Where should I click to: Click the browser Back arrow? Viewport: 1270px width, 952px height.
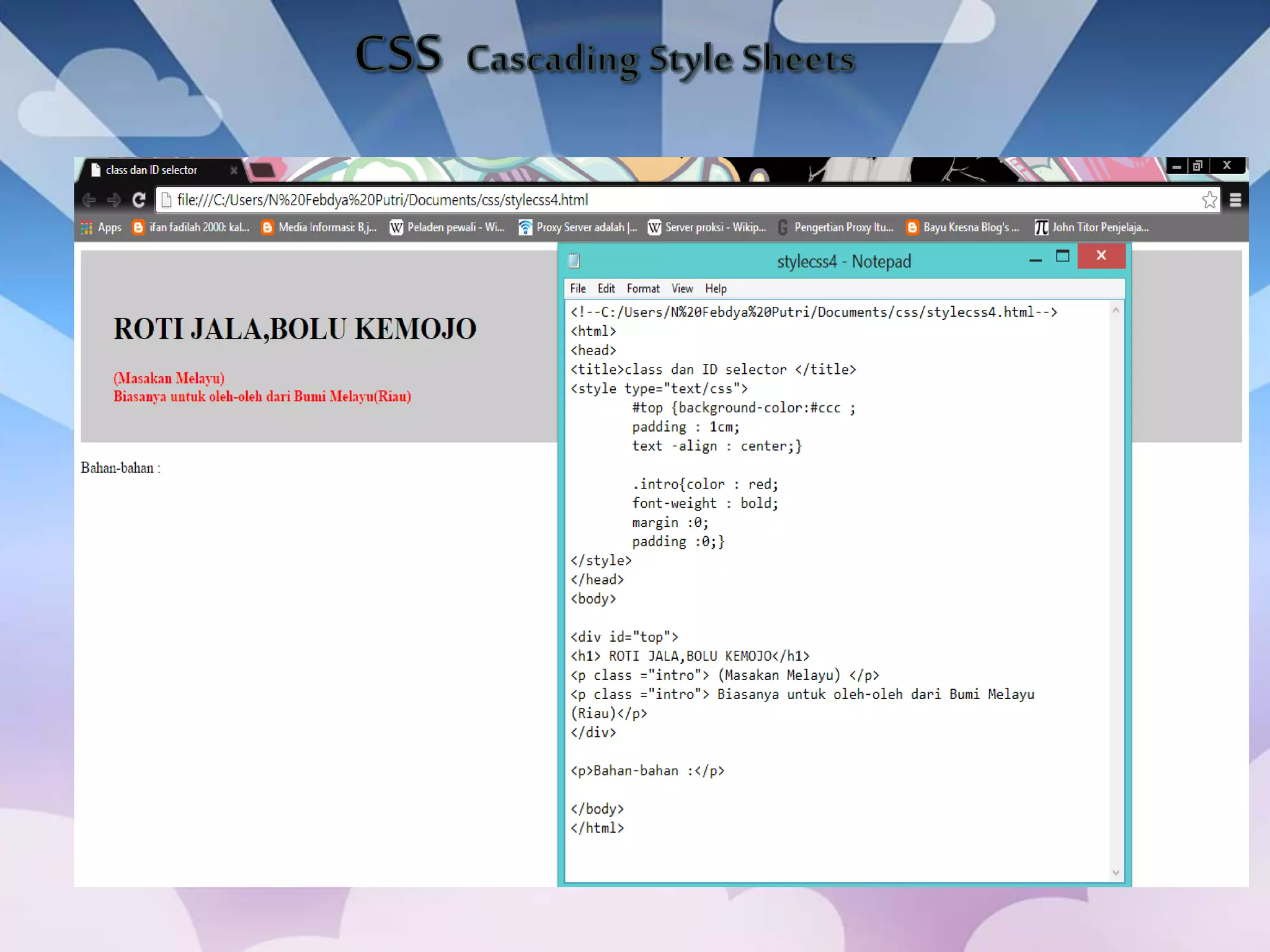click(x=89, y=200)
